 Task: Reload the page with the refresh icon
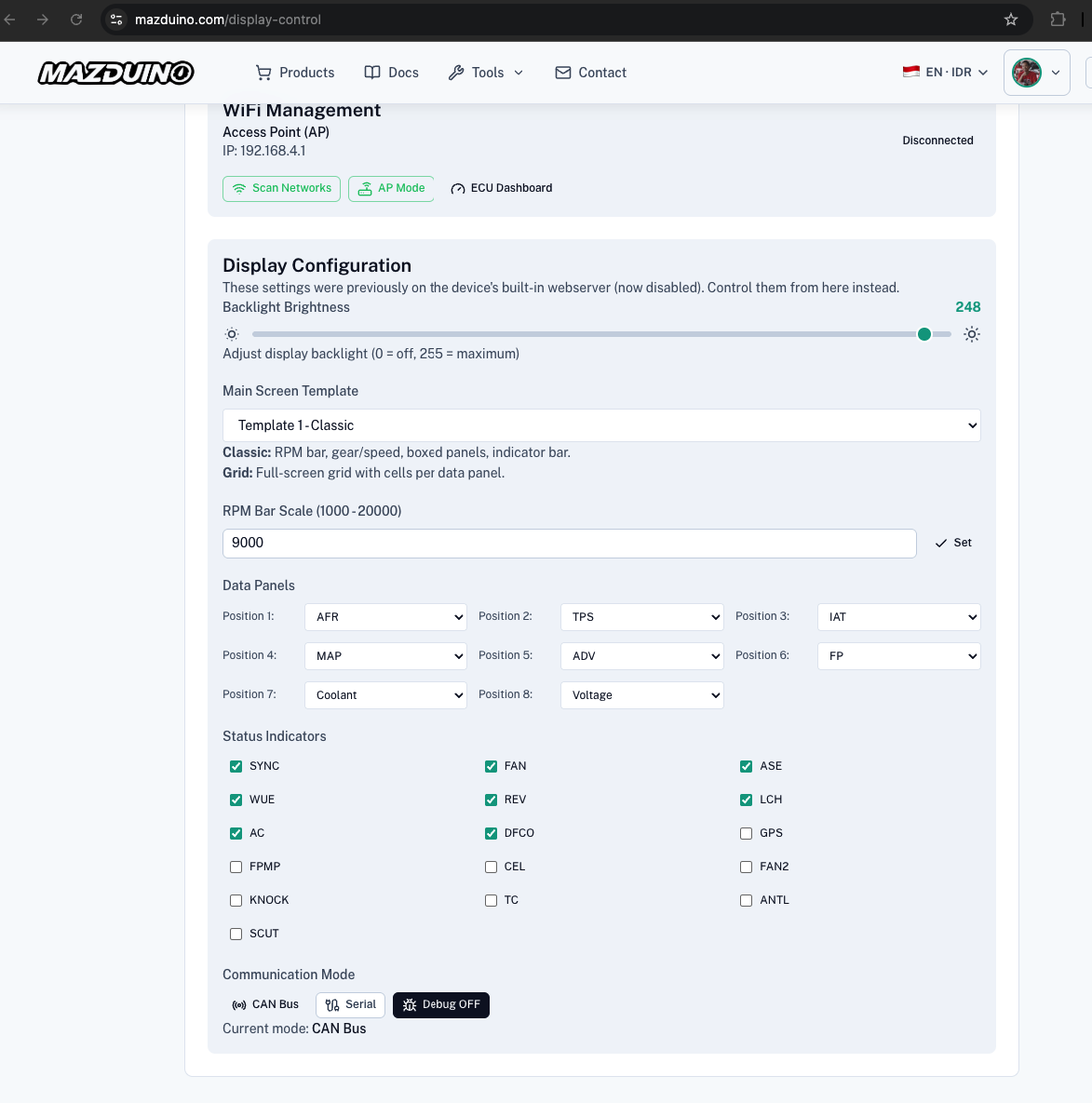coord(76,20)
